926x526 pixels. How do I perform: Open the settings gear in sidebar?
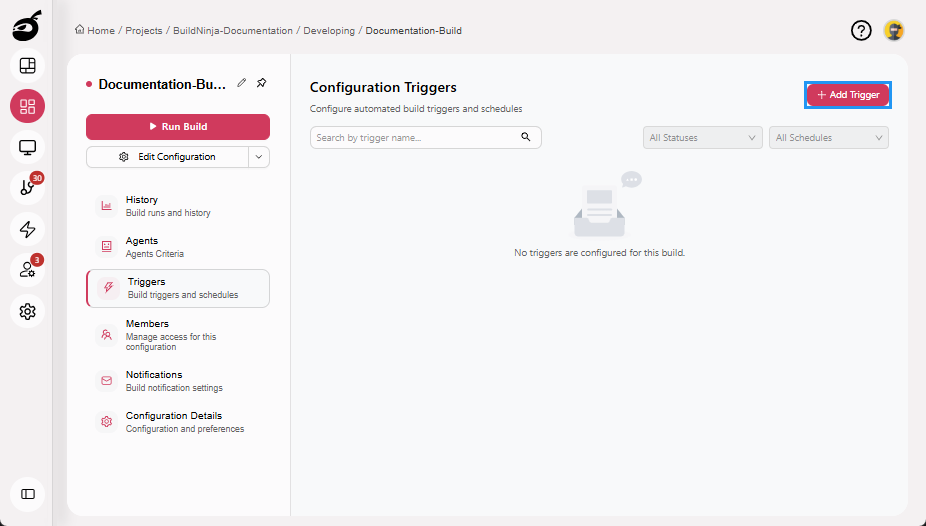pos(27,311)
